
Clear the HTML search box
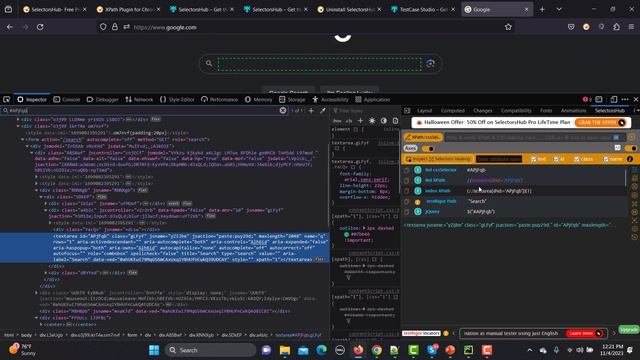282,111
